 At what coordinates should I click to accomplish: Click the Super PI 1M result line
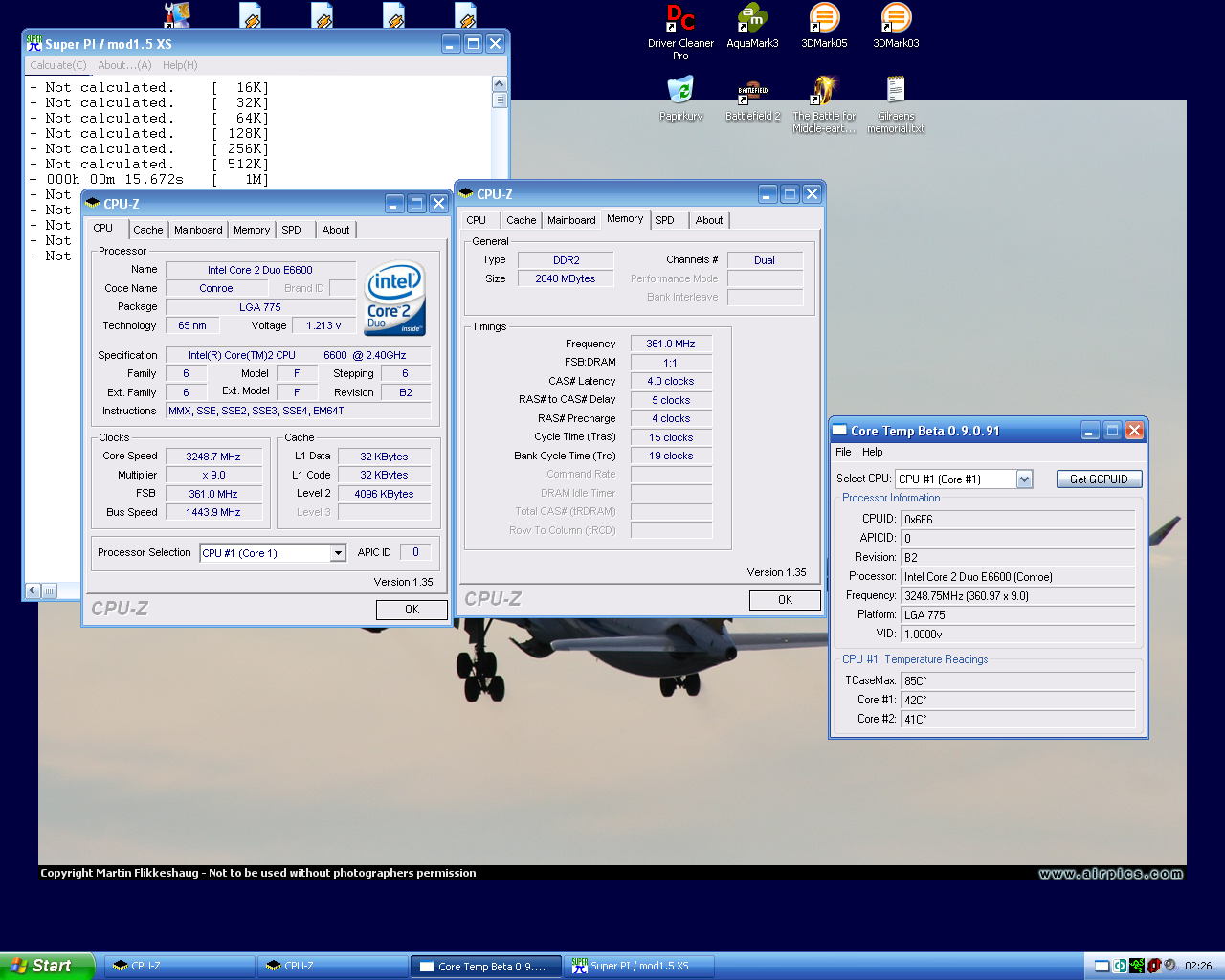tap(148, 179)
